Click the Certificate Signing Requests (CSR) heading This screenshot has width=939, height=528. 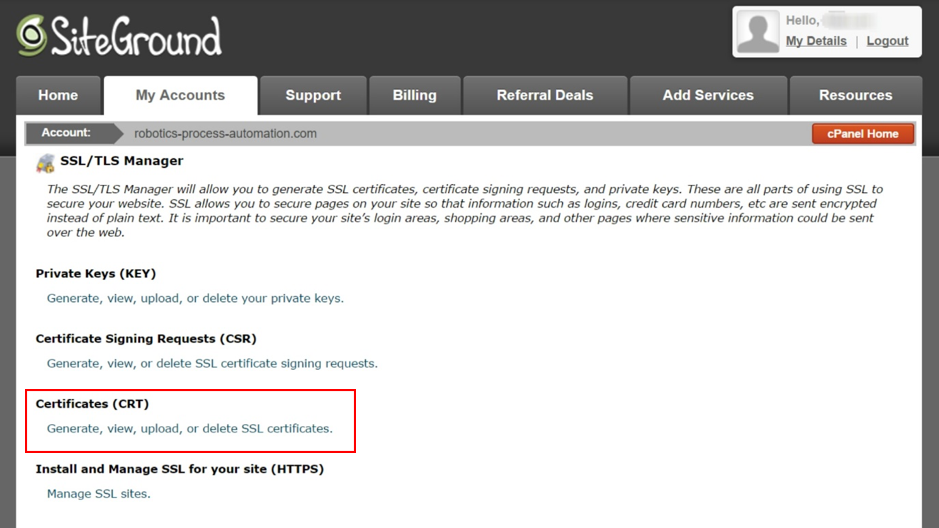coord(146,339)
